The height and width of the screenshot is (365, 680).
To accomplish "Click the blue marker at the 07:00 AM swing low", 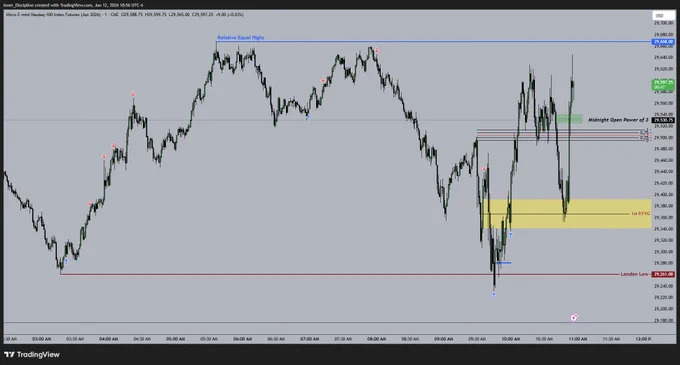I will tap(307, 117).
